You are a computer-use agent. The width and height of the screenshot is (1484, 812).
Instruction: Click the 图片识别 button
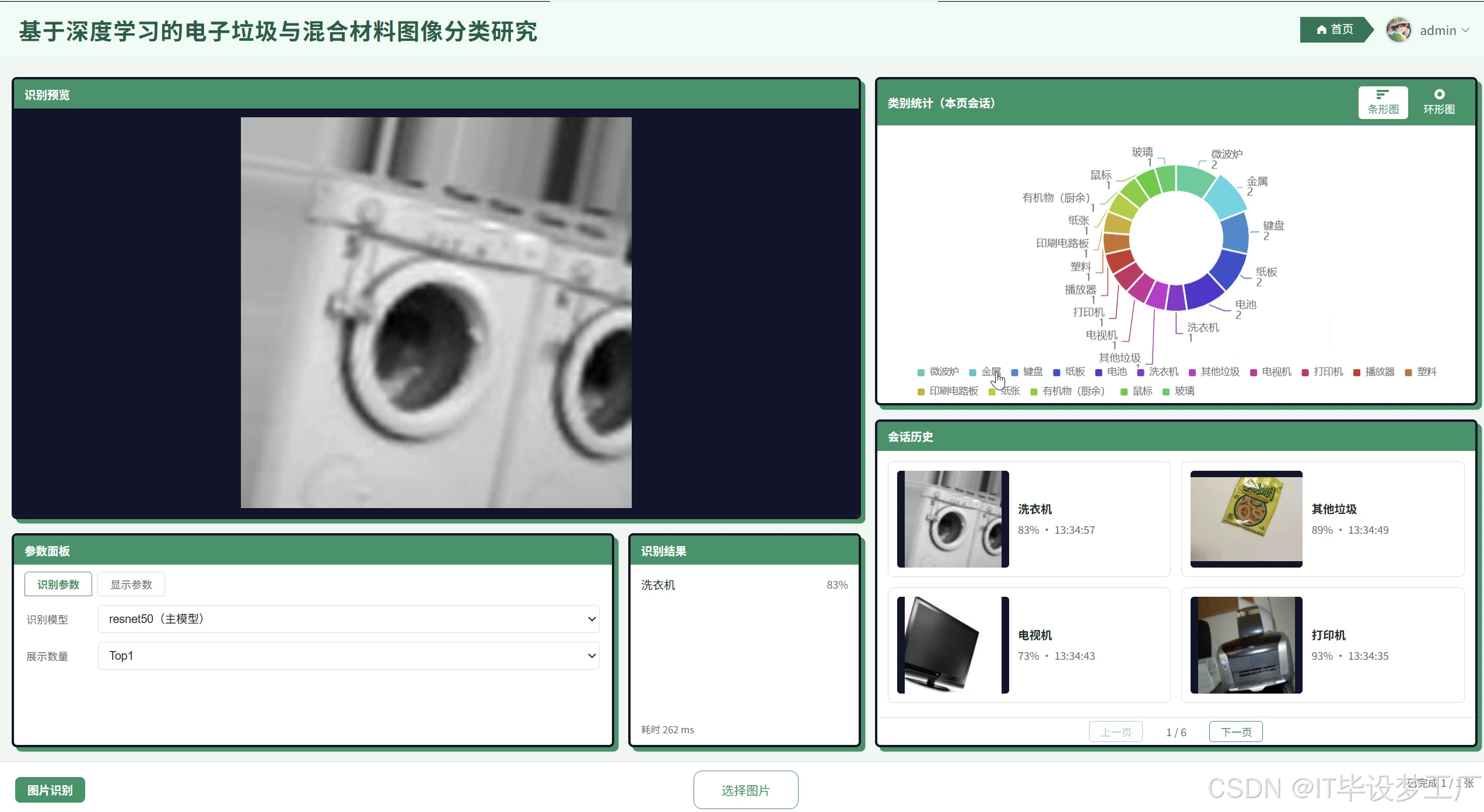[50, 790]
